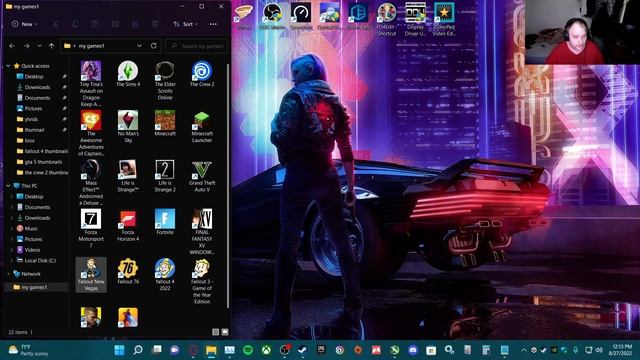Open The Sims 4 shortcut

pos(128,74)
